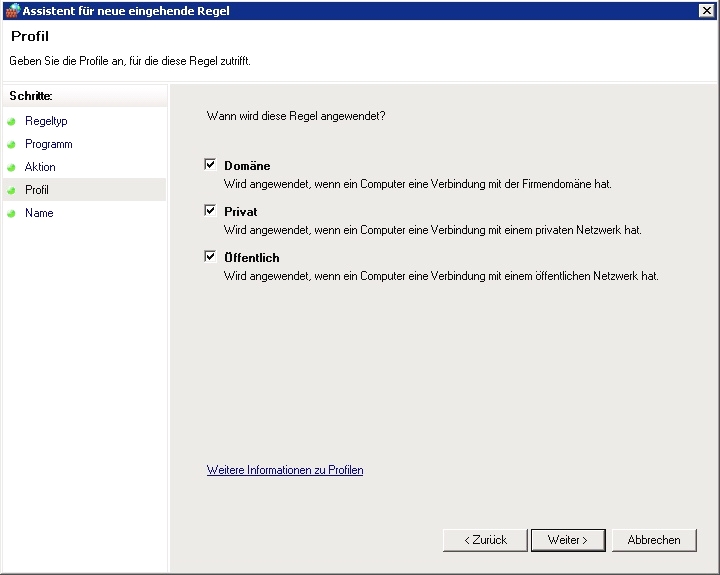Close the rule wizard window
The width and height of the screenshot is (720, 575).
click(706, 10)
